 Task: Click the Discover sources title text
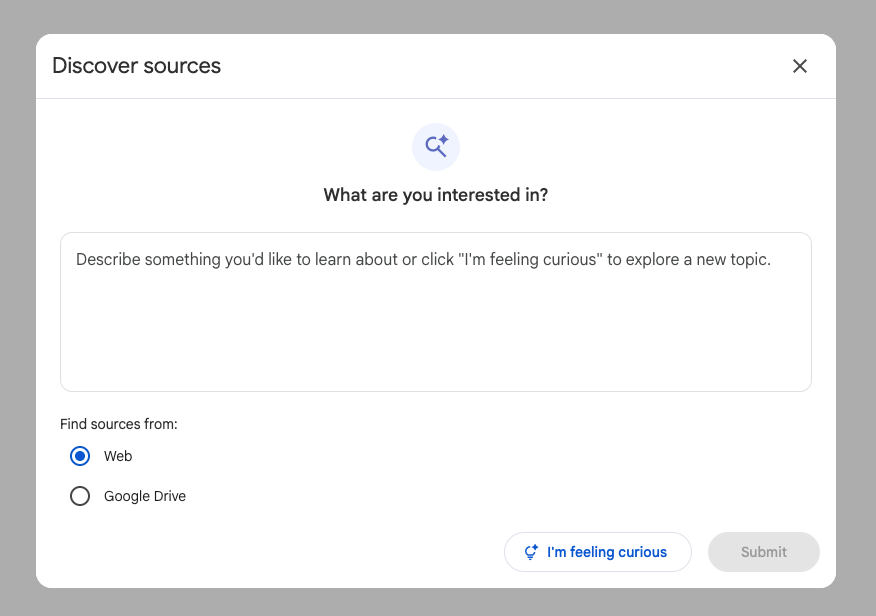pyautogui.click(x=136, y=65)
